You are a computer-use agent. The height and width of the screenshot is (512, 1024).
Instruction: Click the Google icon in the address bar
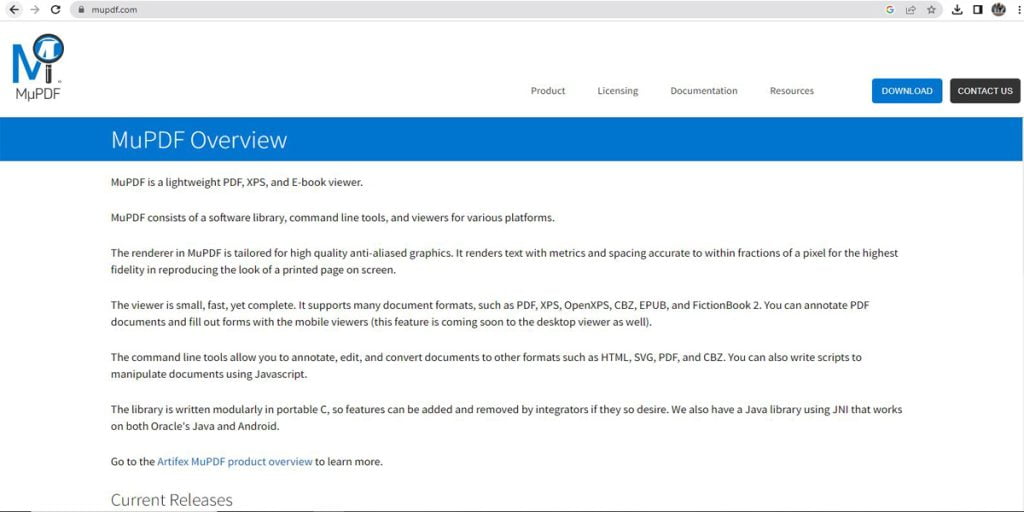[889, 10]
